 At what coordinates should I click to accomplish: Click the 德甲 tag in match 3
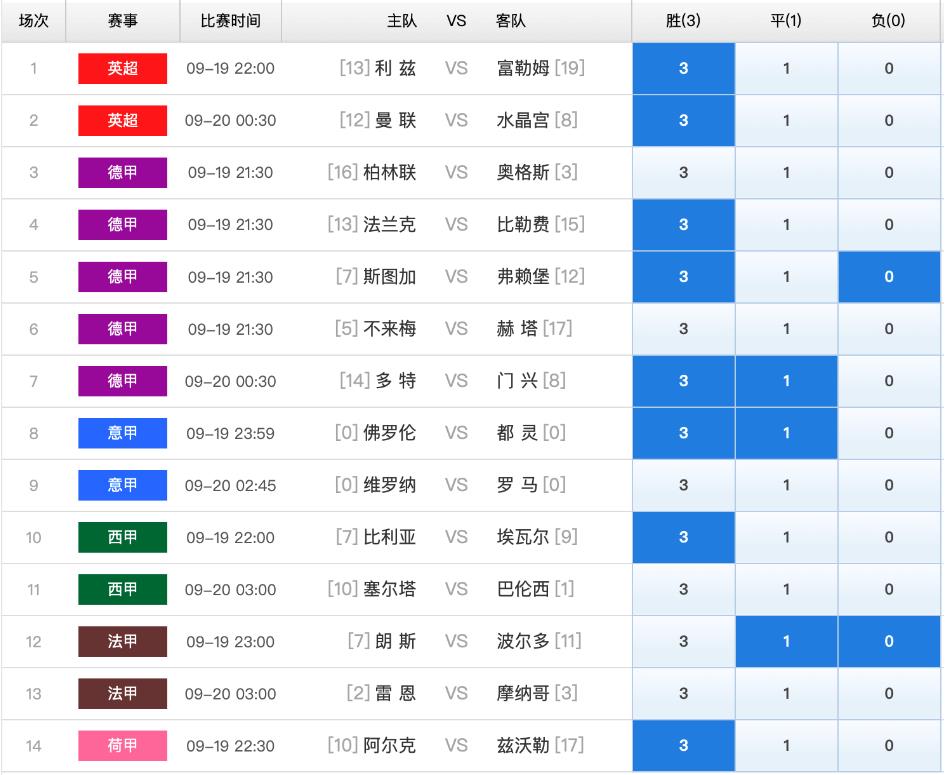(x=122, y=172)
